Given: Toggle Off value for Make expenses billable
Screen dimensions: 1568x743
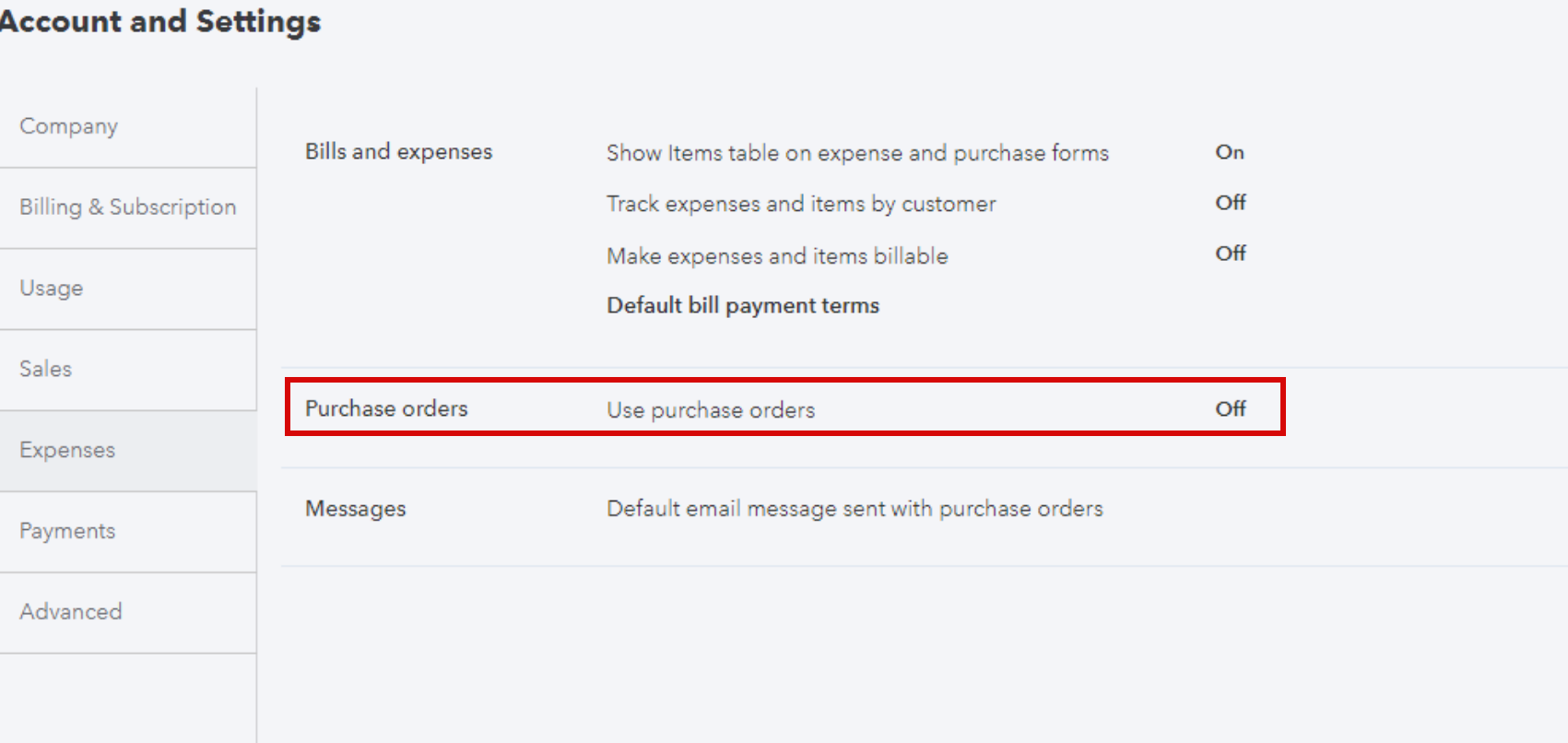Looking at the screenshot, I should [1230, 253].
